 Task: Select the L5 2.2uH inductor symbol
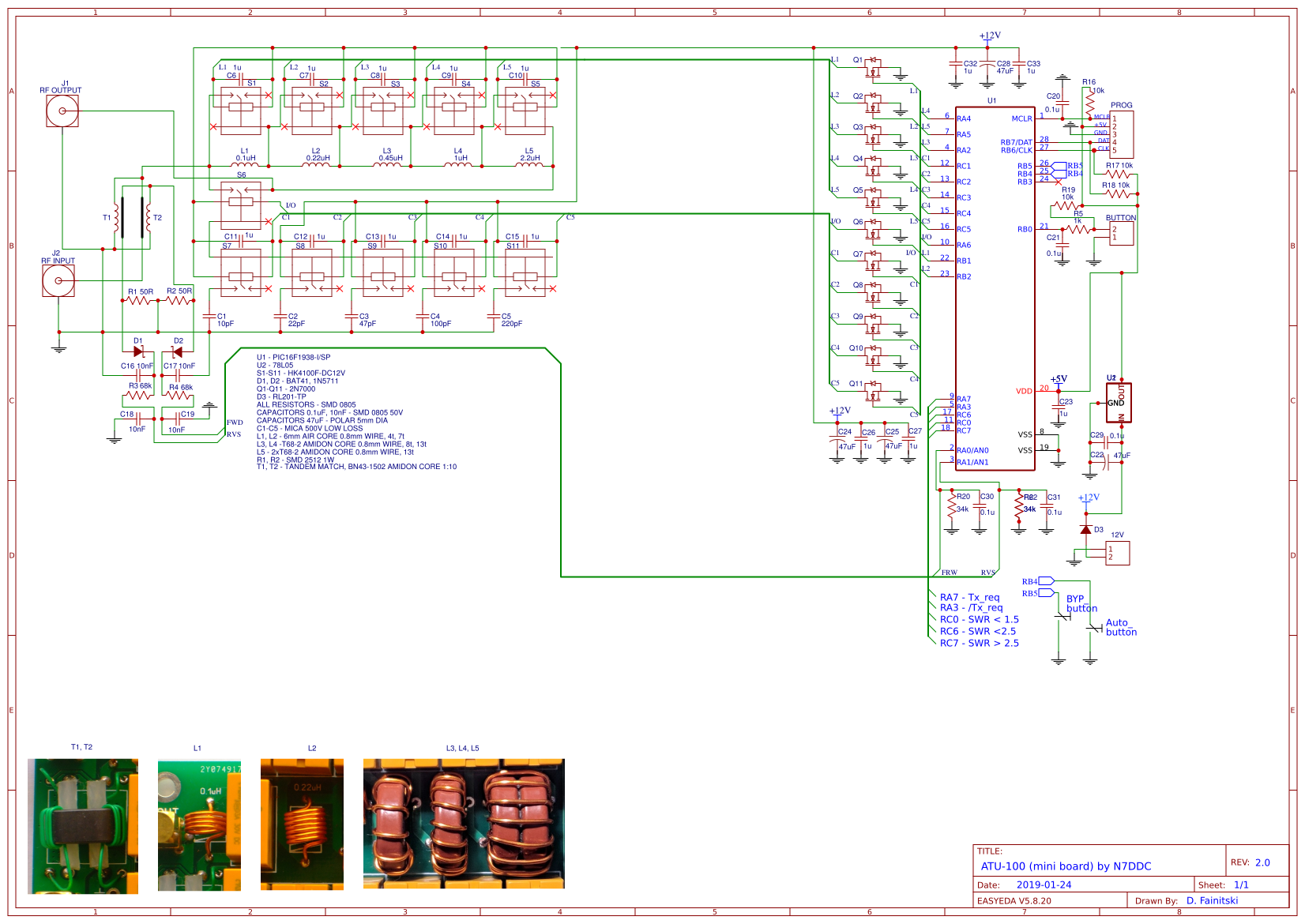pos(528,165)
